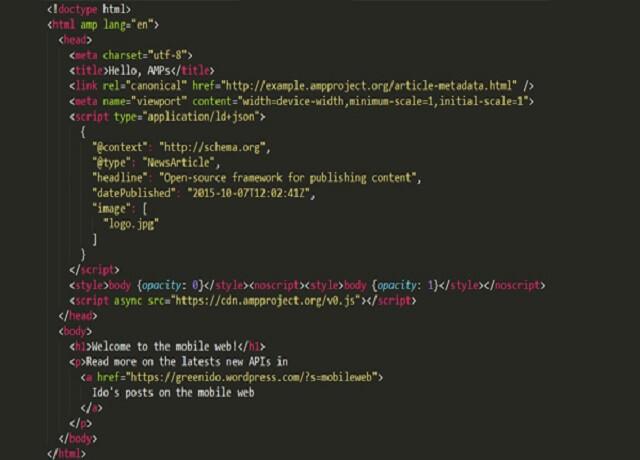640x460 pixels.
Task: Click the doctype html declaration line
Action: tap(89, 9)
